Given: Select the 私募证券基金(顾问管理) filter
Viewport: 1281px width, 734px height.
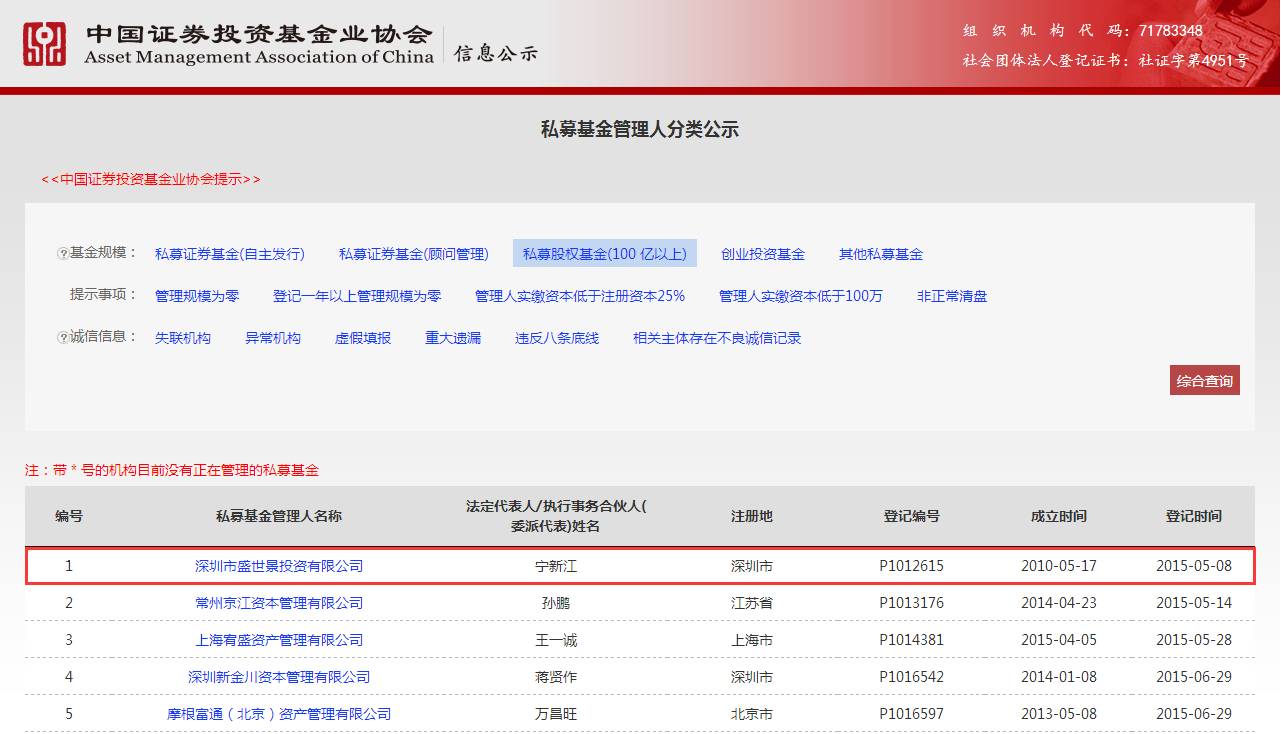Looking at the screenshot, I should pyautogui.click(x=413, y=254).
